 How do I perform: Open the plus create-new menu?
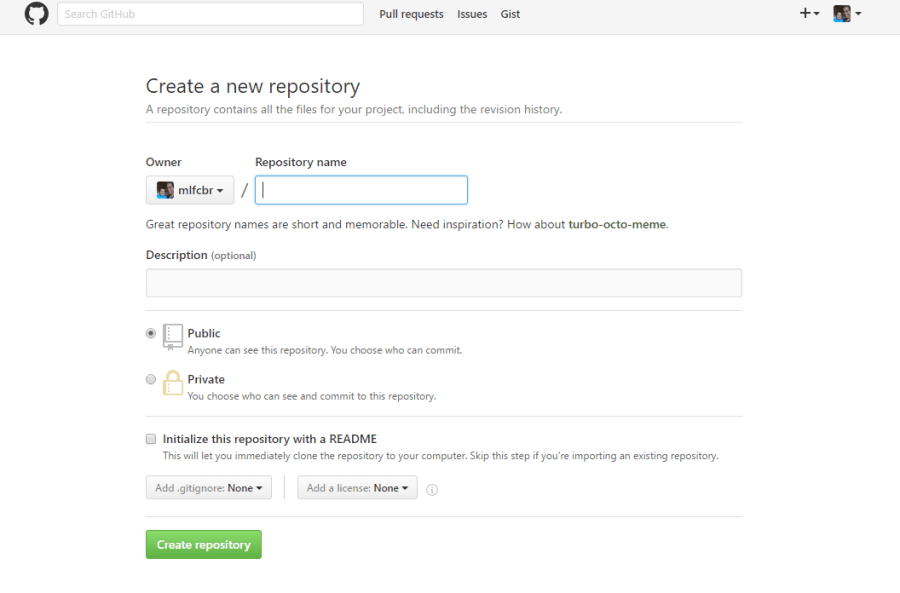[x=809, y=14]
